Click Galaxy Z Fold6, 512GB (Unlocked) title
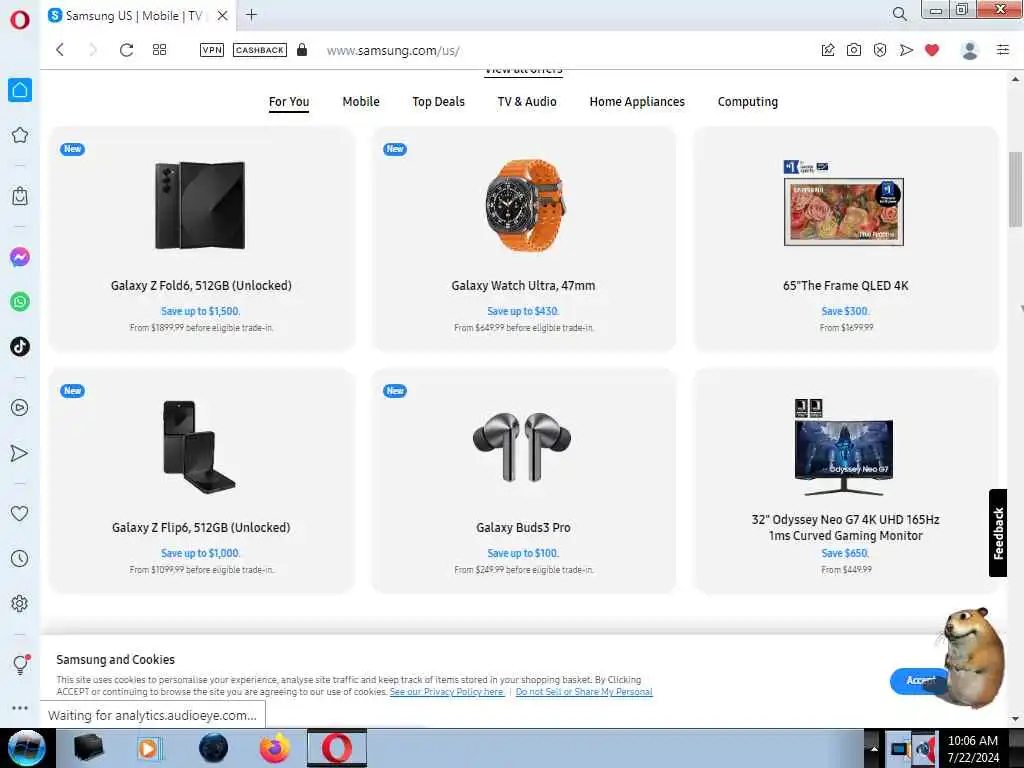This screenshot has width=1024, height=768. [x=201, y=285]
